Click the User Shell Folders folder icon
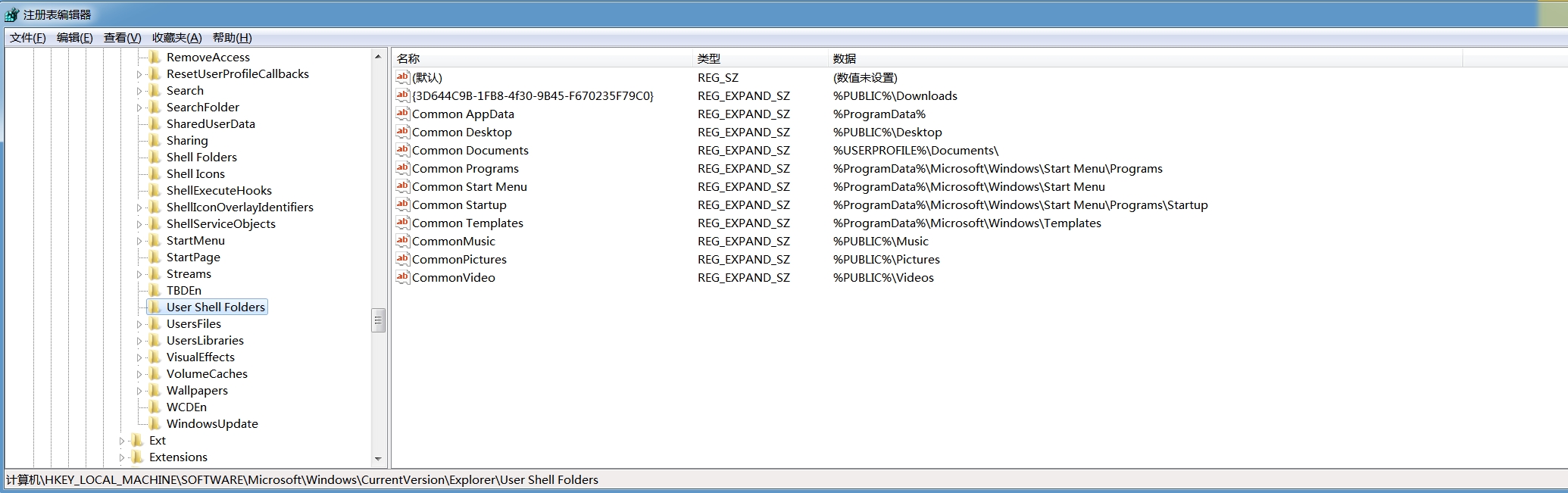 click(155, 307)
